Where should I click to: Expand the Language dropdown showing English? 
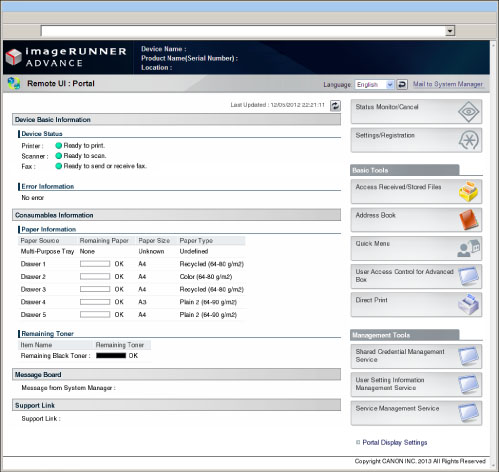(375, 84)
